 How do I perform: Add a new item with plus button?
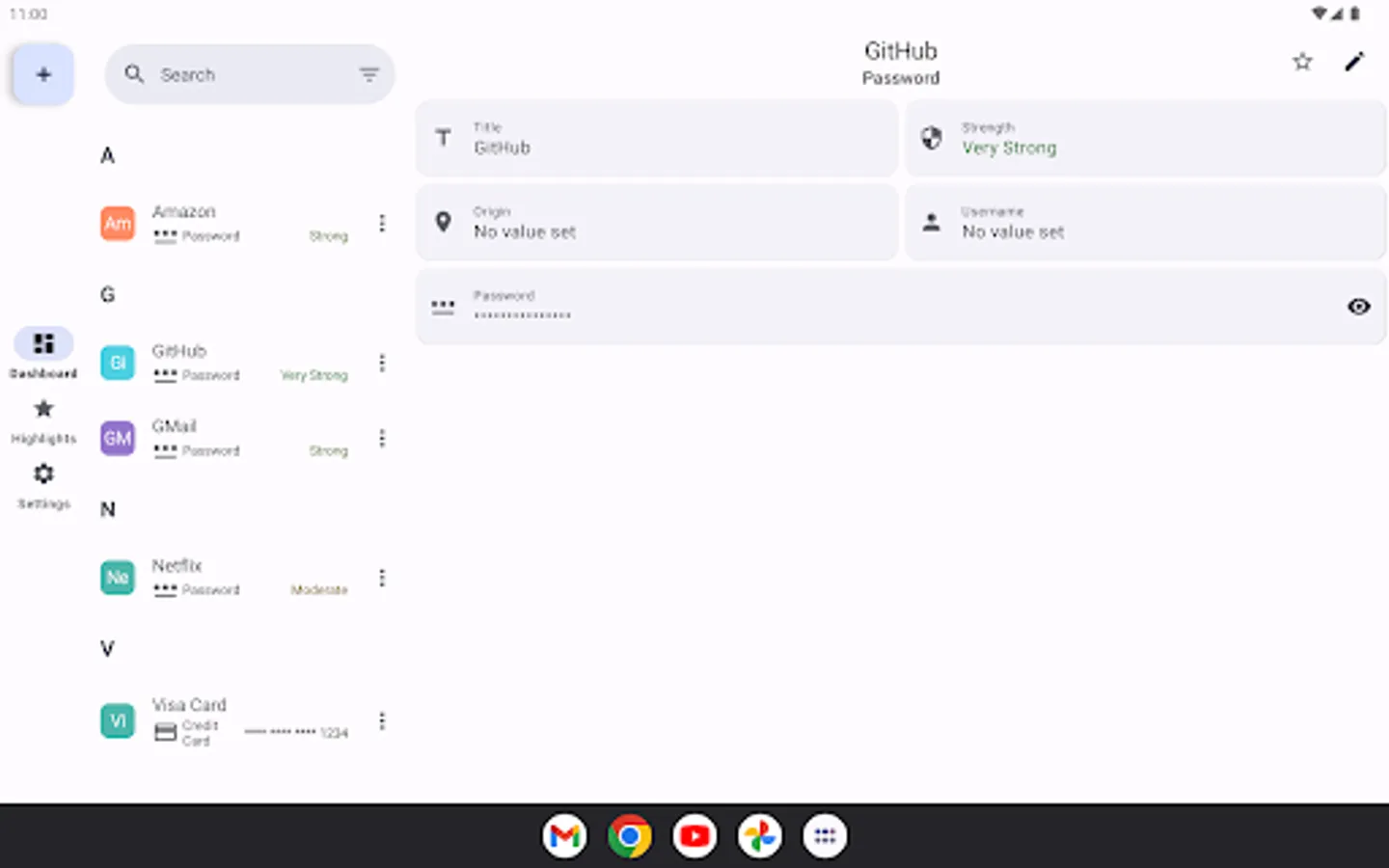click(43, 74)
